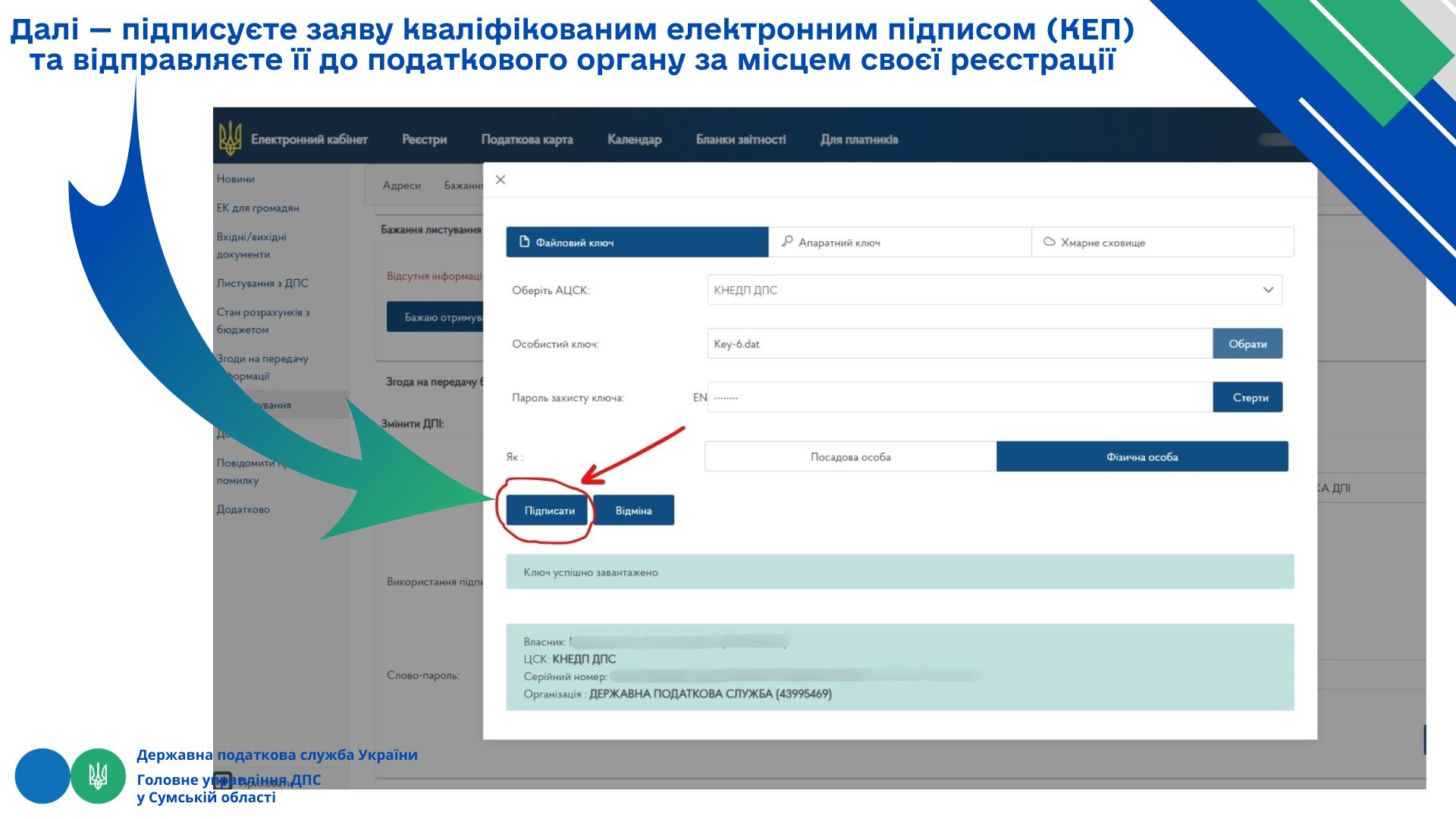The height and width of the screenshot is (819, 1456).
Task: Click the trident logo in header
Action: tap(230, 139)
